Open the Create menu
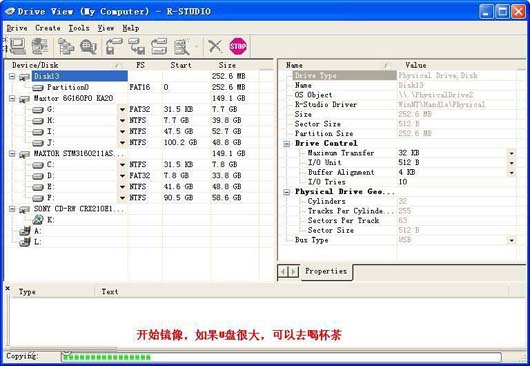Viewport: 530px width, 366px height. point(48,28)
